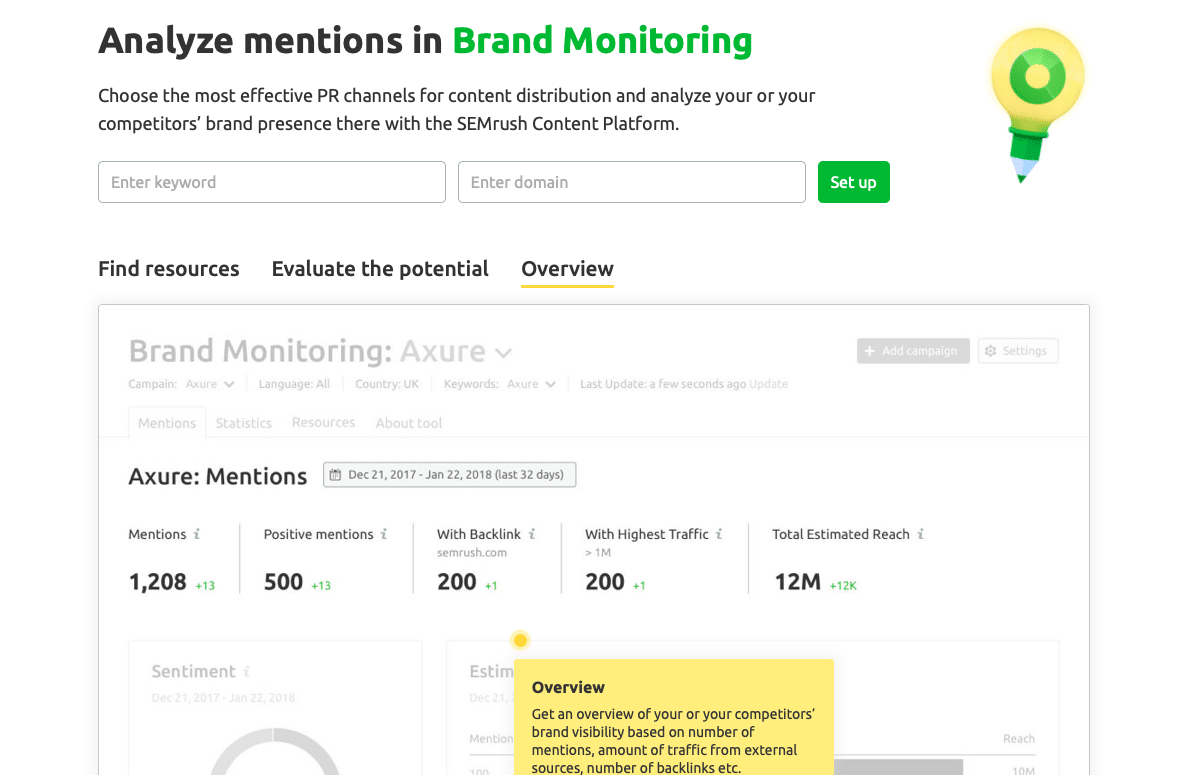The height and width of the screenshot is (775, 1188).
Task: Click the green Set up button
Action: coord(853,182)
